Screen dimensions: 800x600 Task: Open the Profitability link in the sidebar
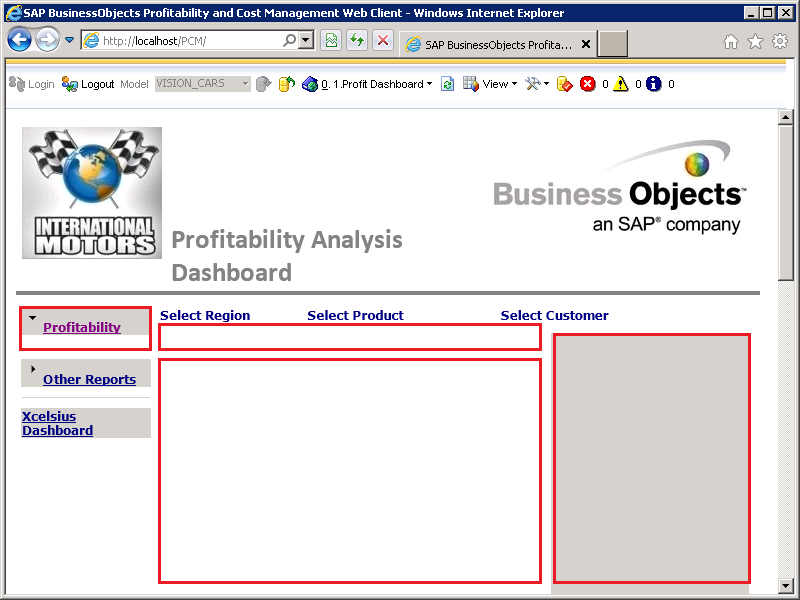82,328
